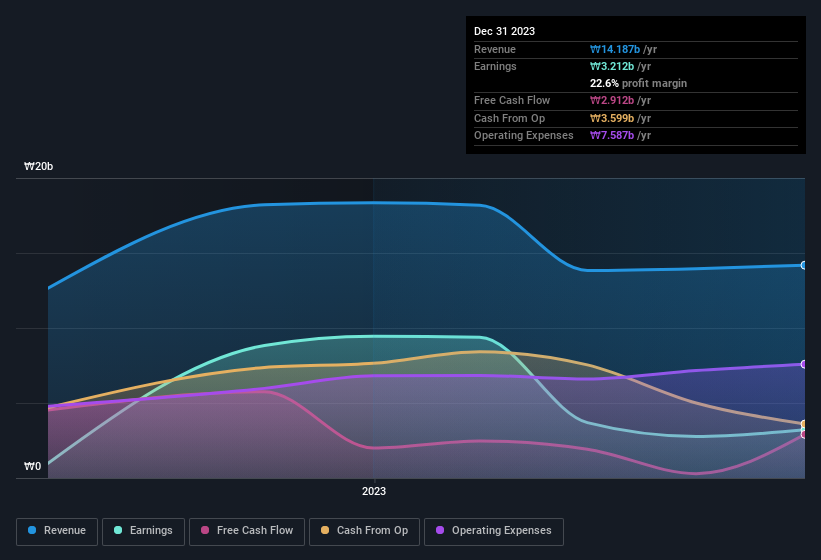Click the 22.6% profit margin text
The image size is (821, 560).
coord(638,83)
